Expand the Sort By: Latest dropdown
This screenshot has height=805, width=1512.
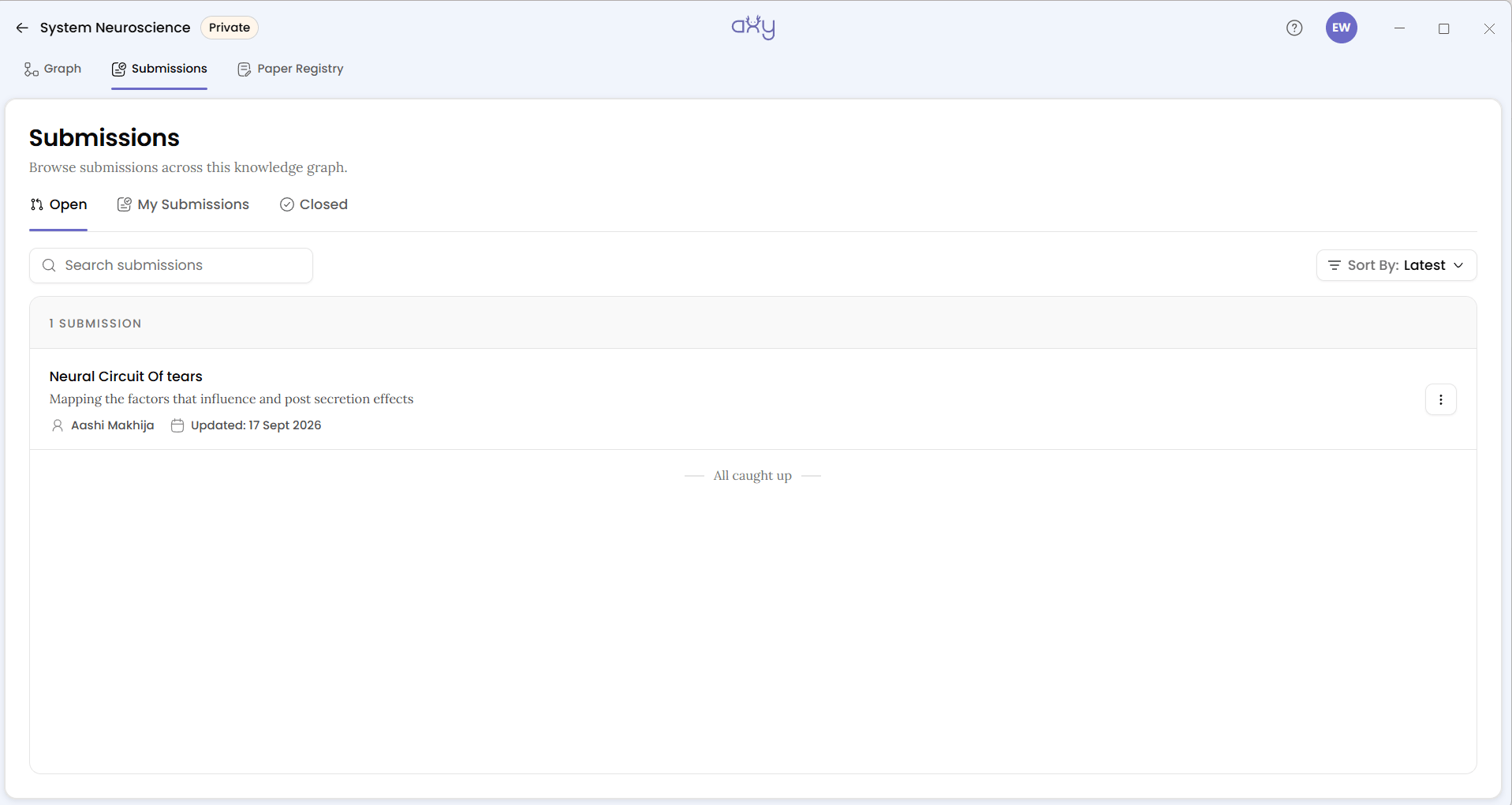(x=1396, y=265)
